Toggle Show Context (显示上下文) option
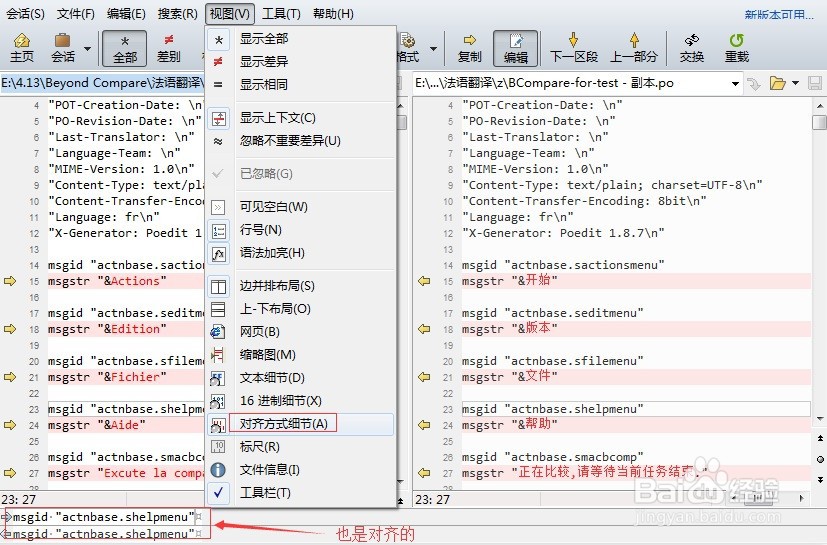The width and height of the screenshot is (827, 545). click(301, 118)
